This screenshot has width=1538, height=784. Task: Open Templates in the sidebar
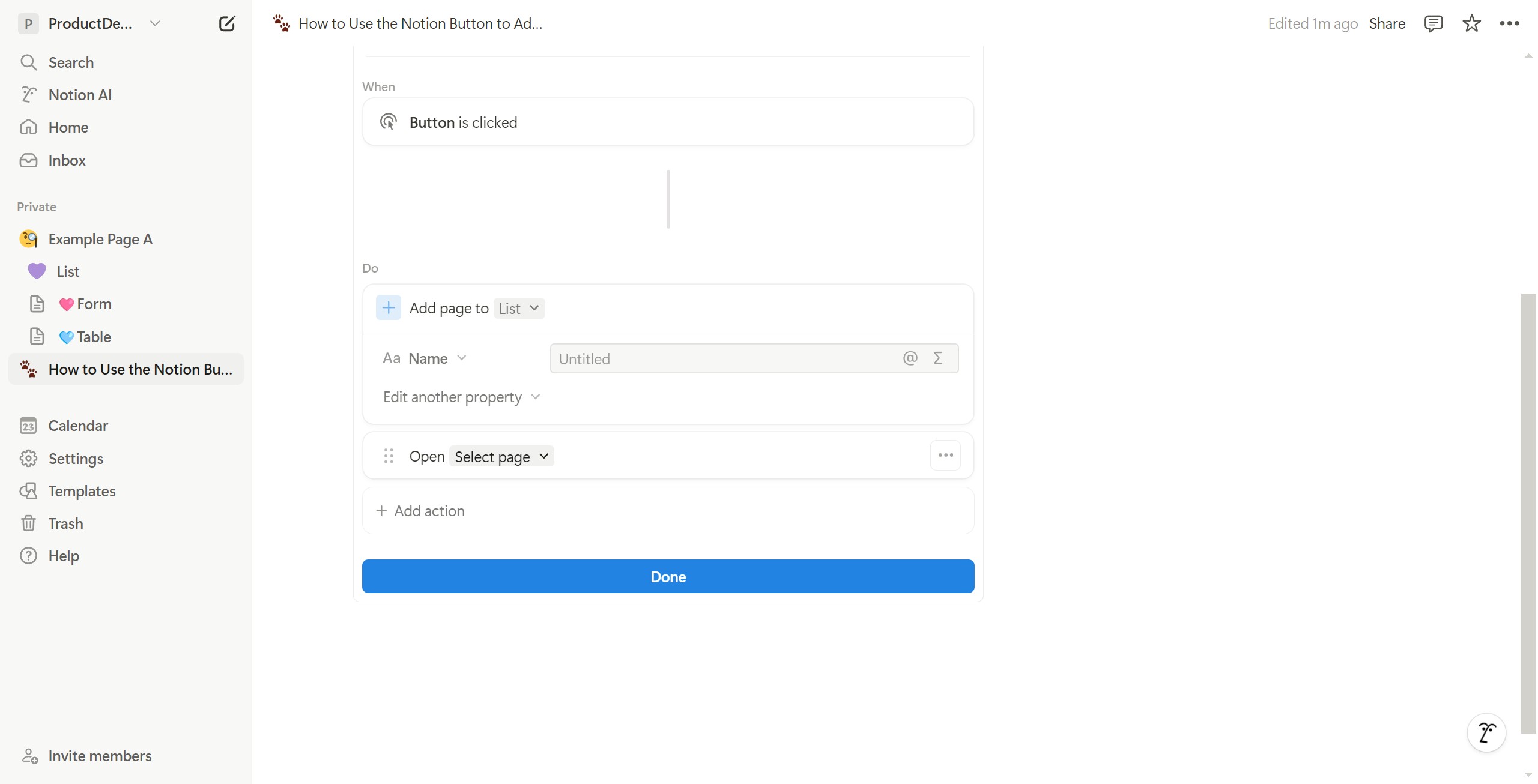(126, 491)
